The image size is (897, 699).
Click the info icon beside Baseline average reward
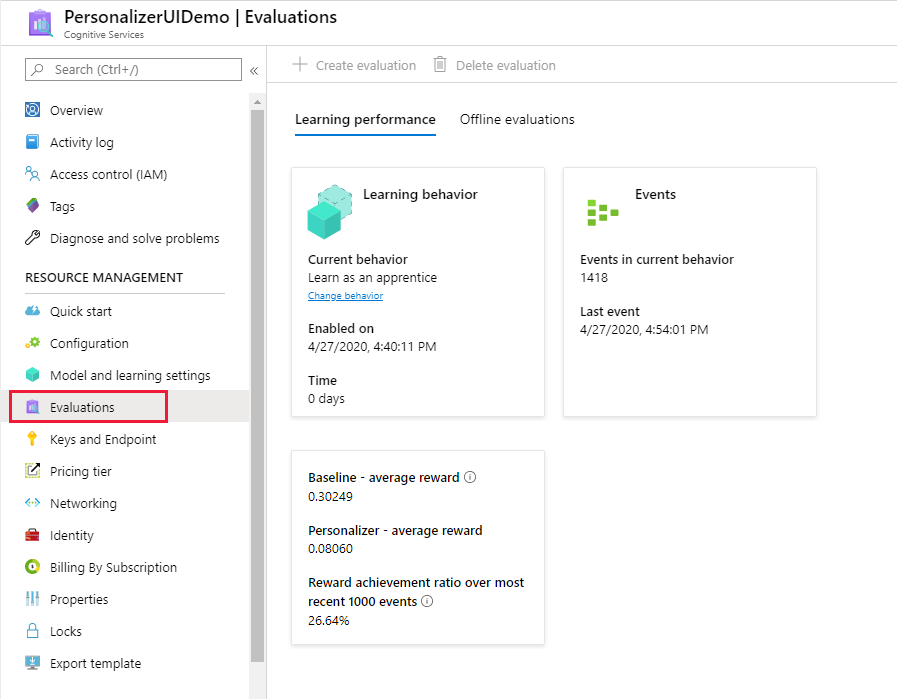coord(470,477)
